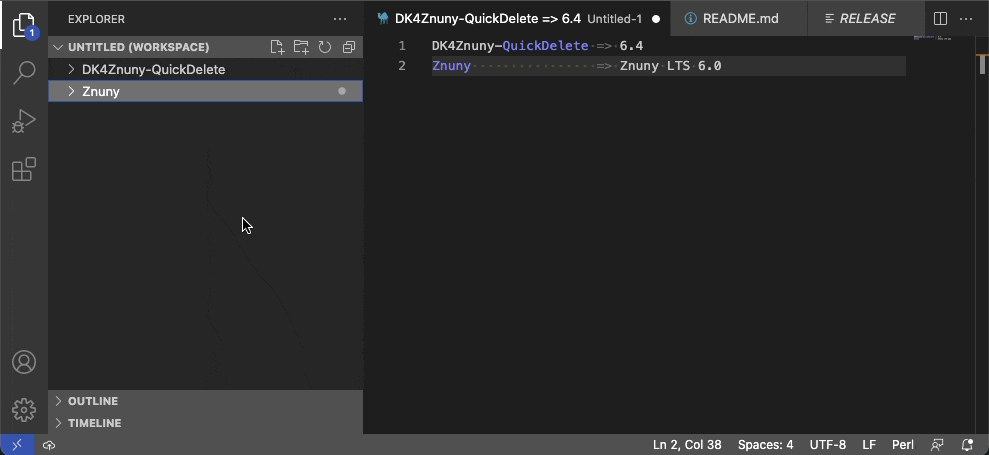Open editor more actions menu

coord(966,19)
